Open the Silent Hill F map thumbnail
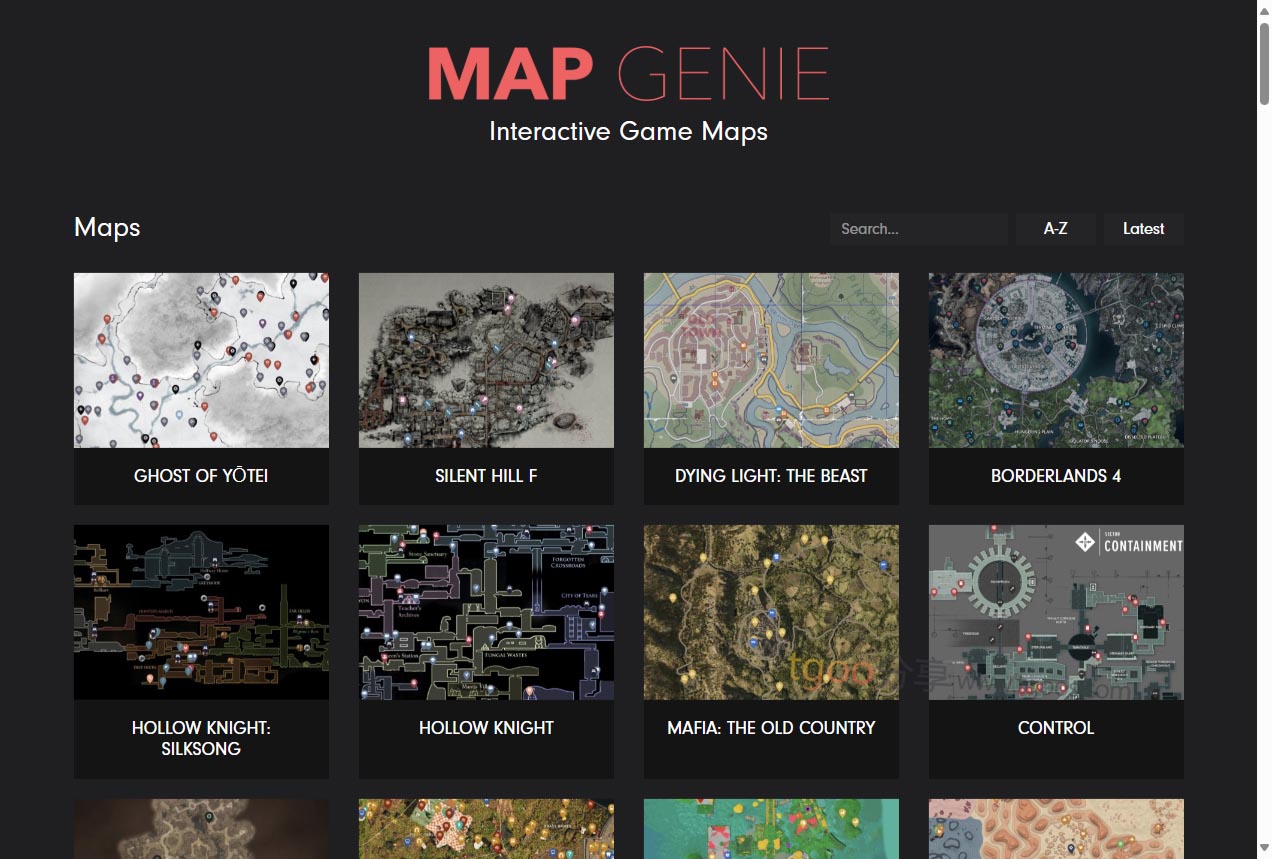Screen dimensions: 1272x859 coord(486,360)
